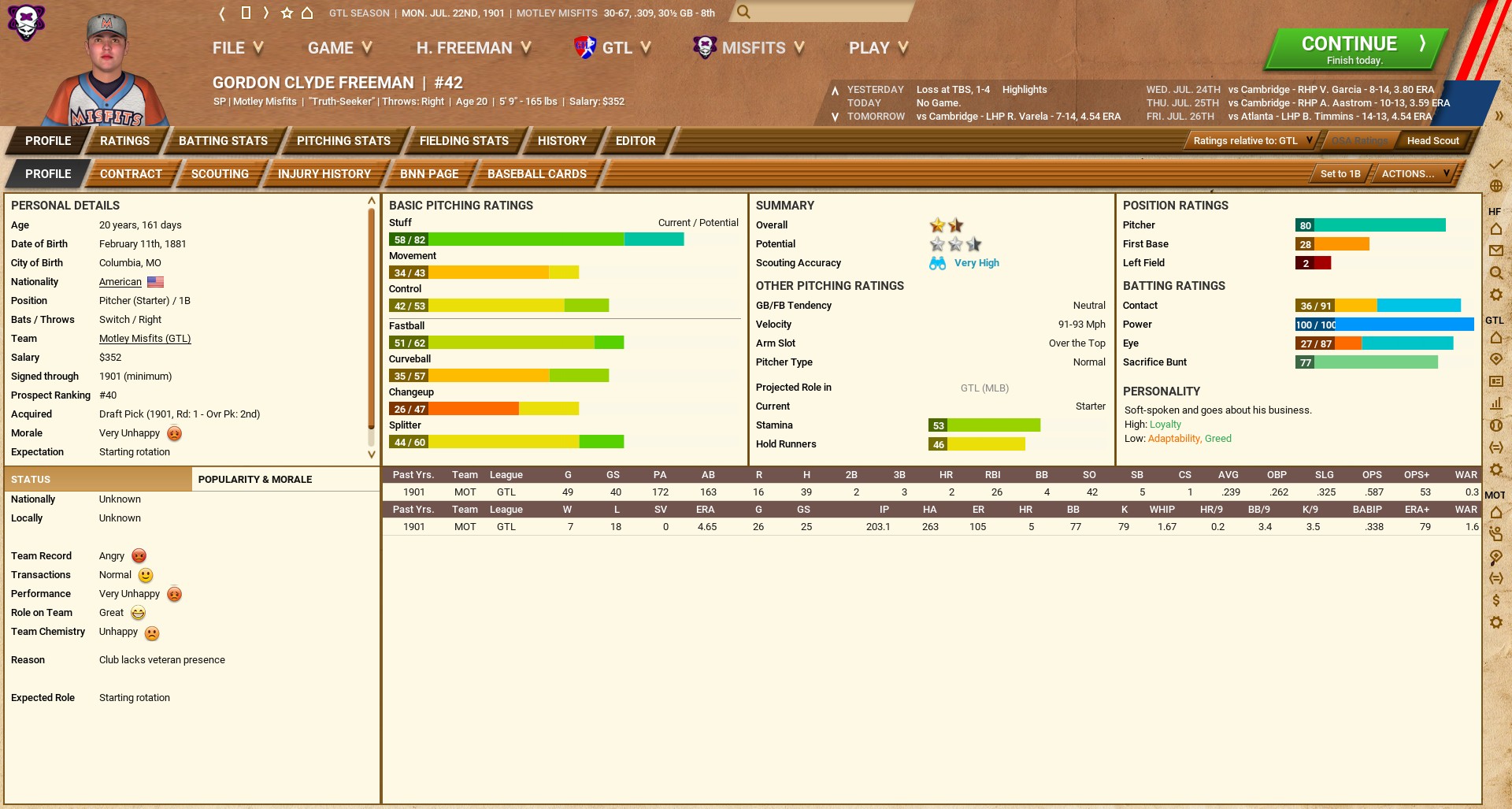Open the gear settings icon under GTL
The height and width of the screenshot is (809, 1512).
1496,469
